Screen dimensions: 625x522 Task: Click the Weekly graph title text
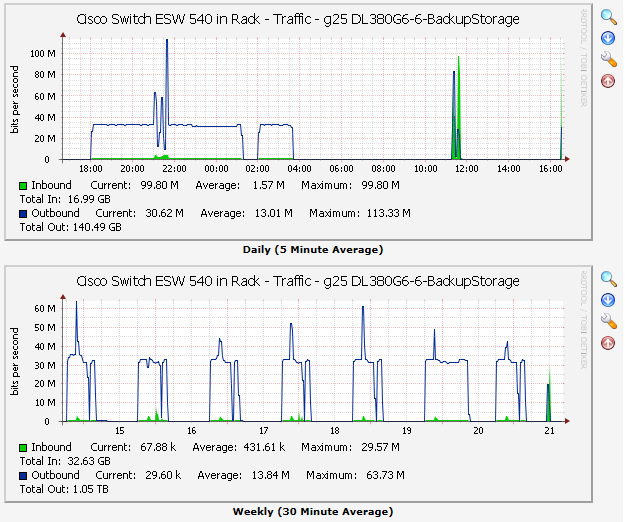point(298,281)
